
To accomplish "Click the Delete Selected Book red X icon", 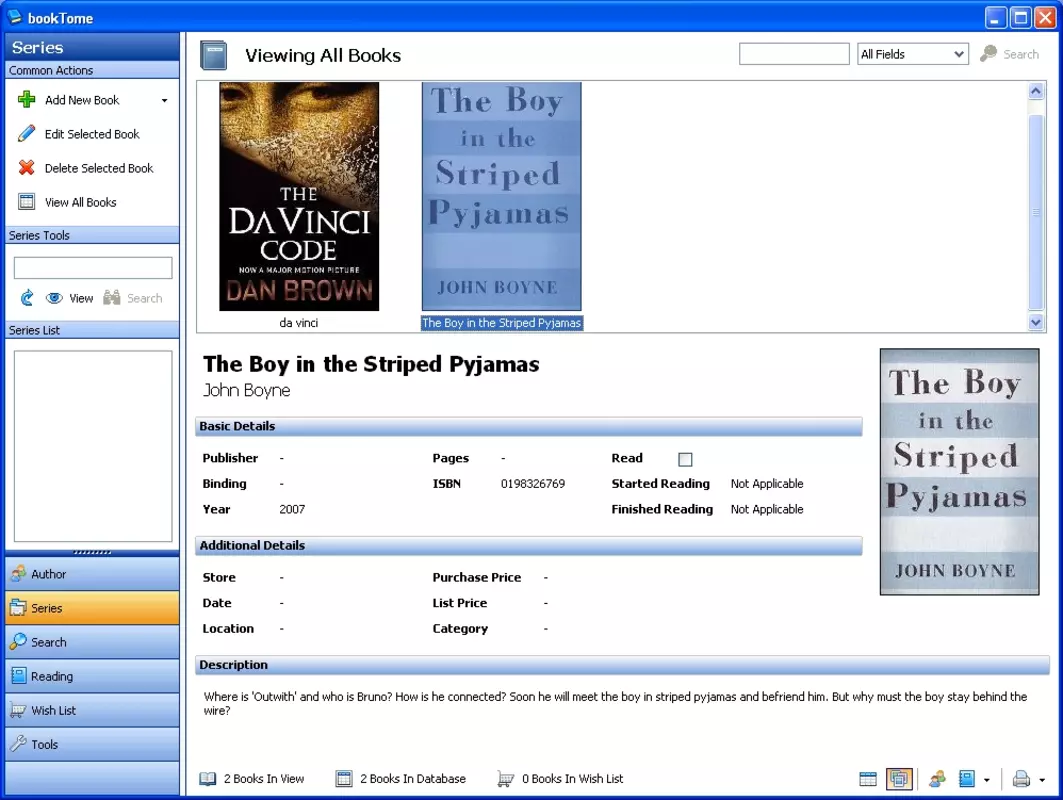I will pyautogui.click(x=26, y=167).
